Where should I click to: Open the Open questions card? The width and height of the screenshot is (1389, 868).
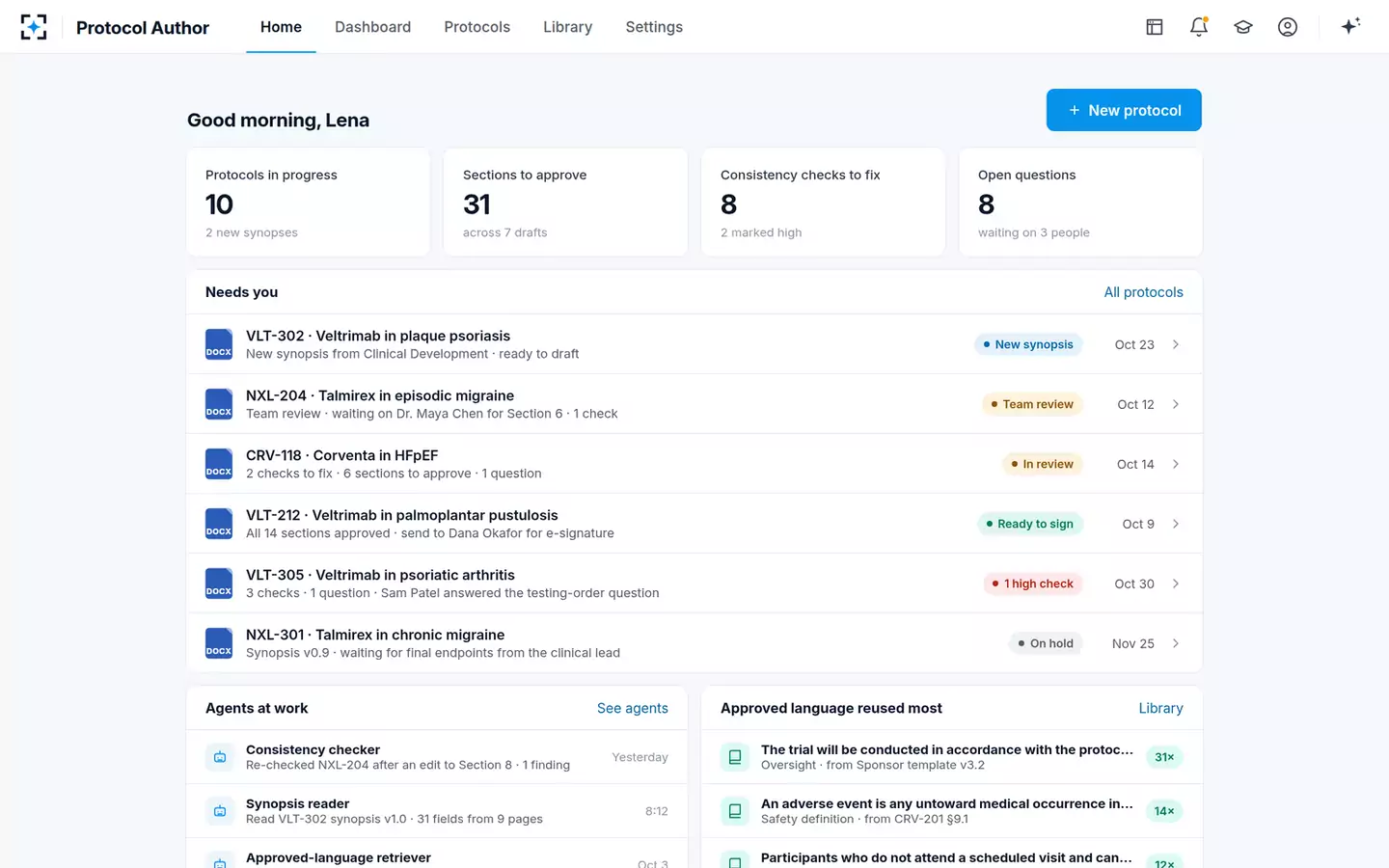(1080, 203)
